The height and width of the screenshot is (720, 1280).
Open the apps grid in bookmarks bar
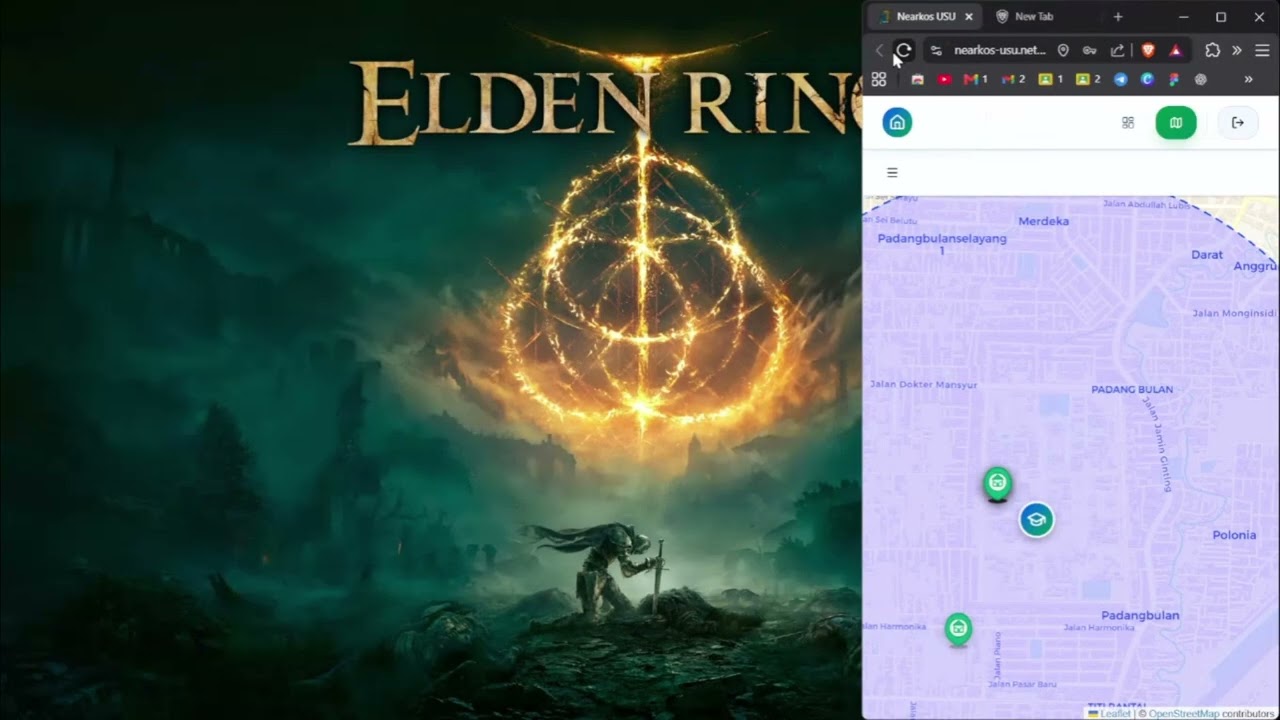pyautogui.click(x=879, y=79)
